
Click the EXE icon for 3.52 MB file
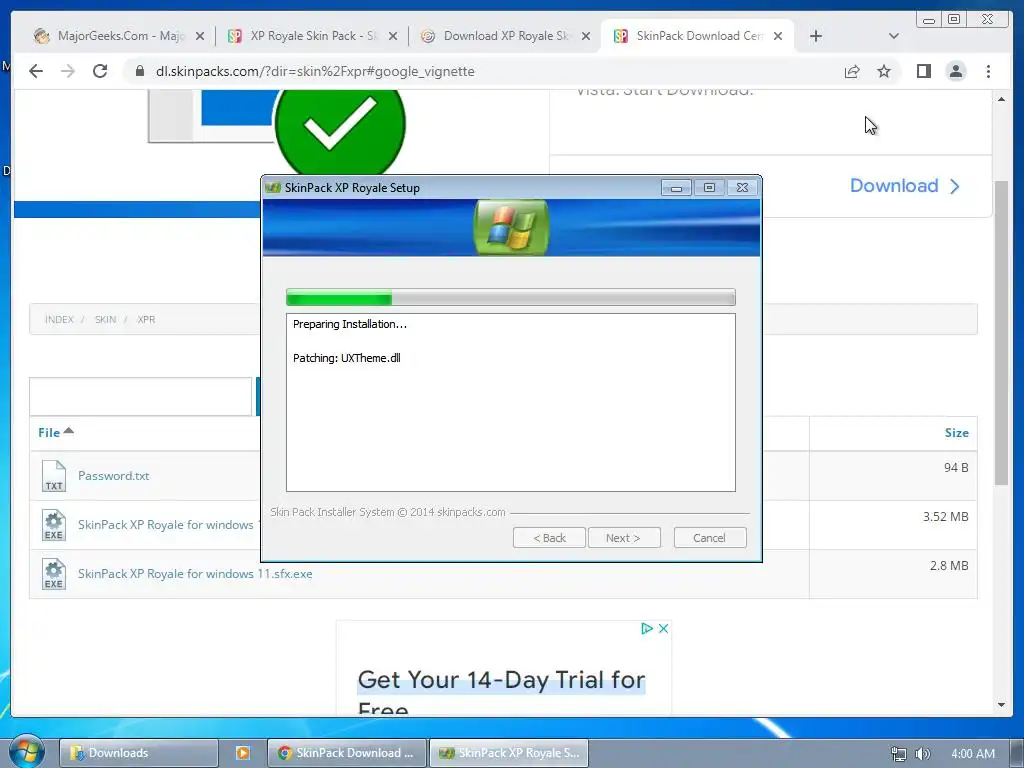54,525
